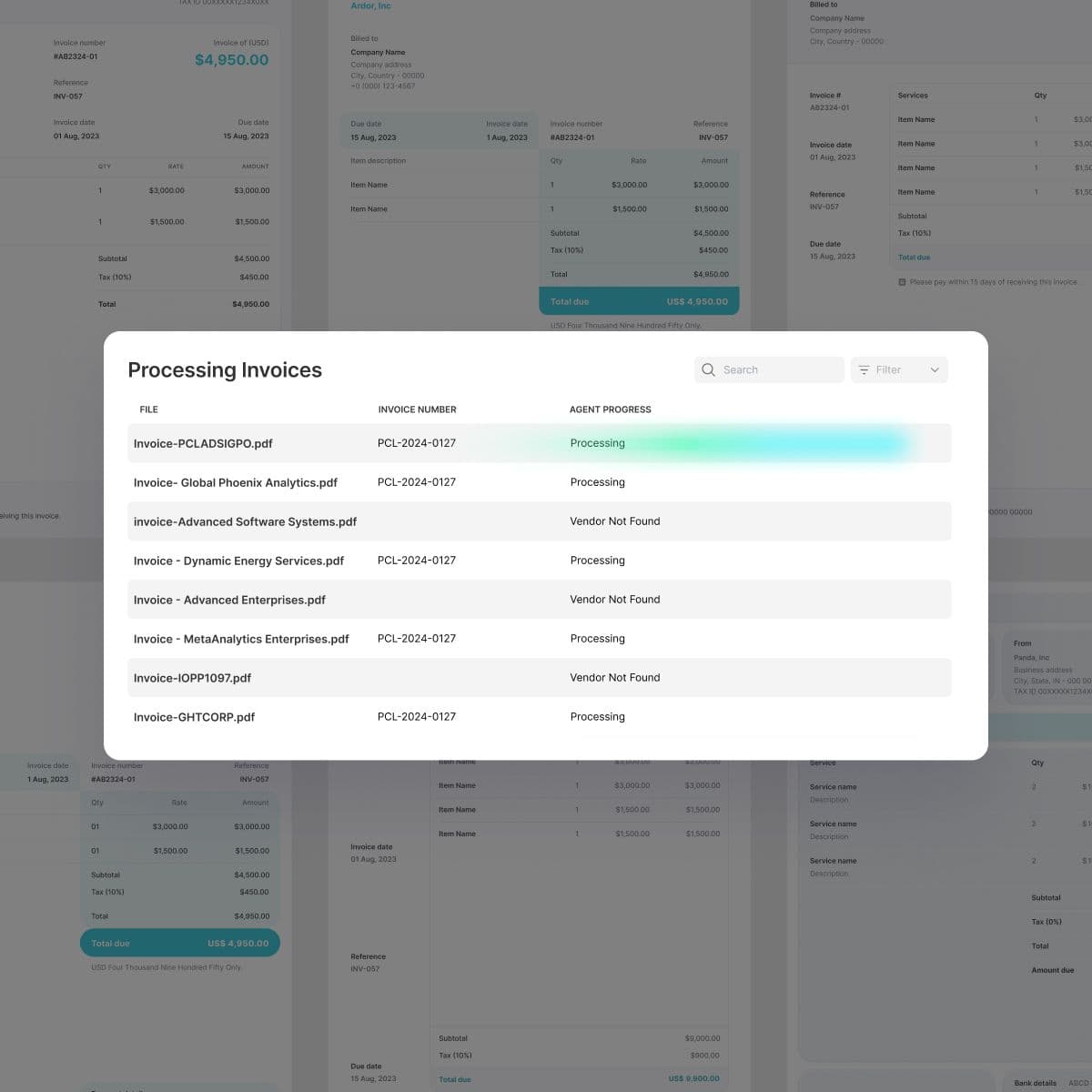Open Invoice- Global Phoenix Analytics.pdf
The height and width of the screenshot is (1092, 1092).
point(235,482)
